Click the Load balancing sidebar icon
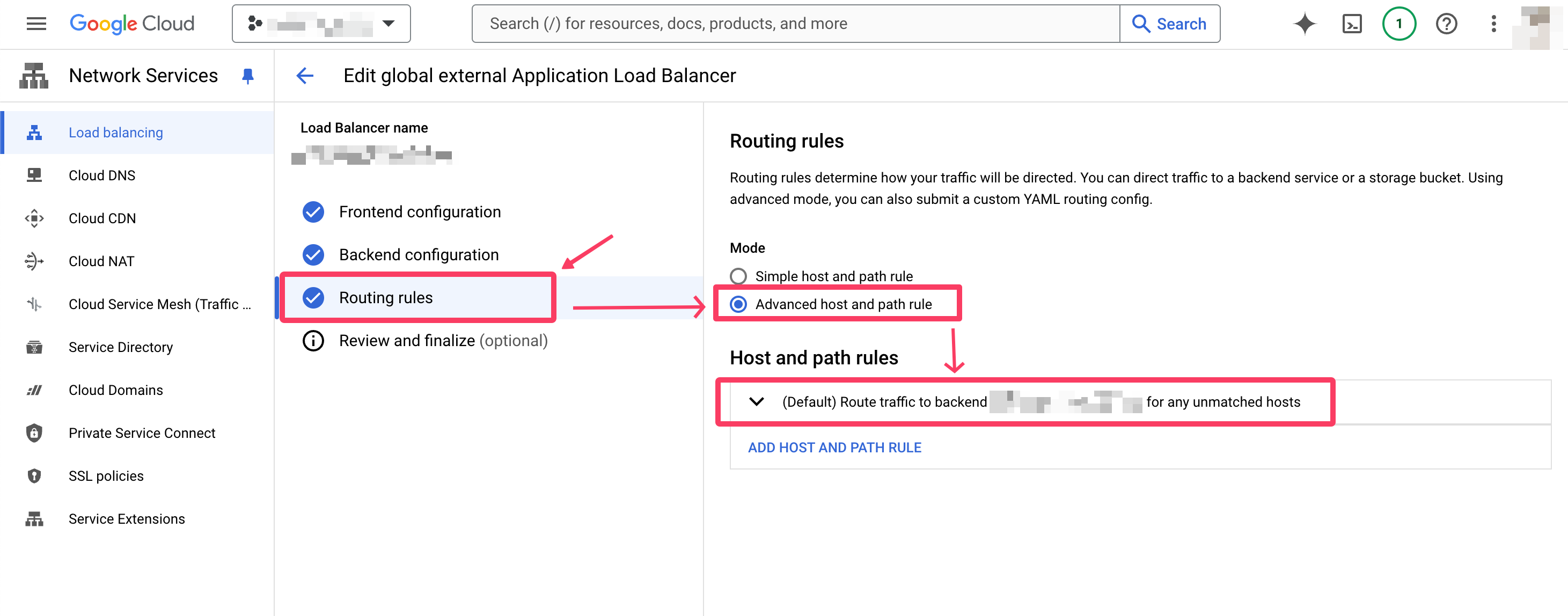Screen dimensions: 1568x616 [x=35, y=132]
